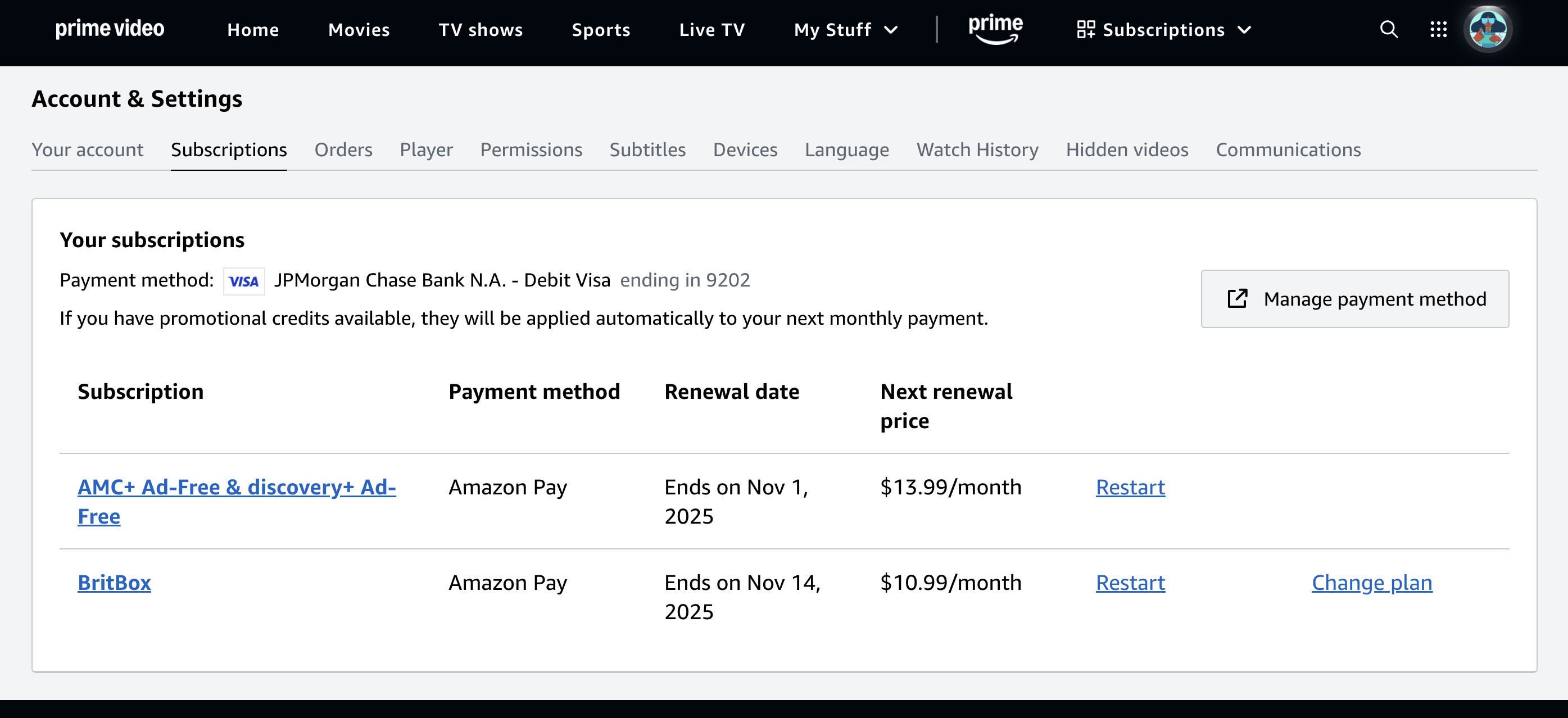This screenshot has width=1568, height=718.
Task: Open the AMC+ Ad-Free & discovery+ link
Action: point(236,488)
